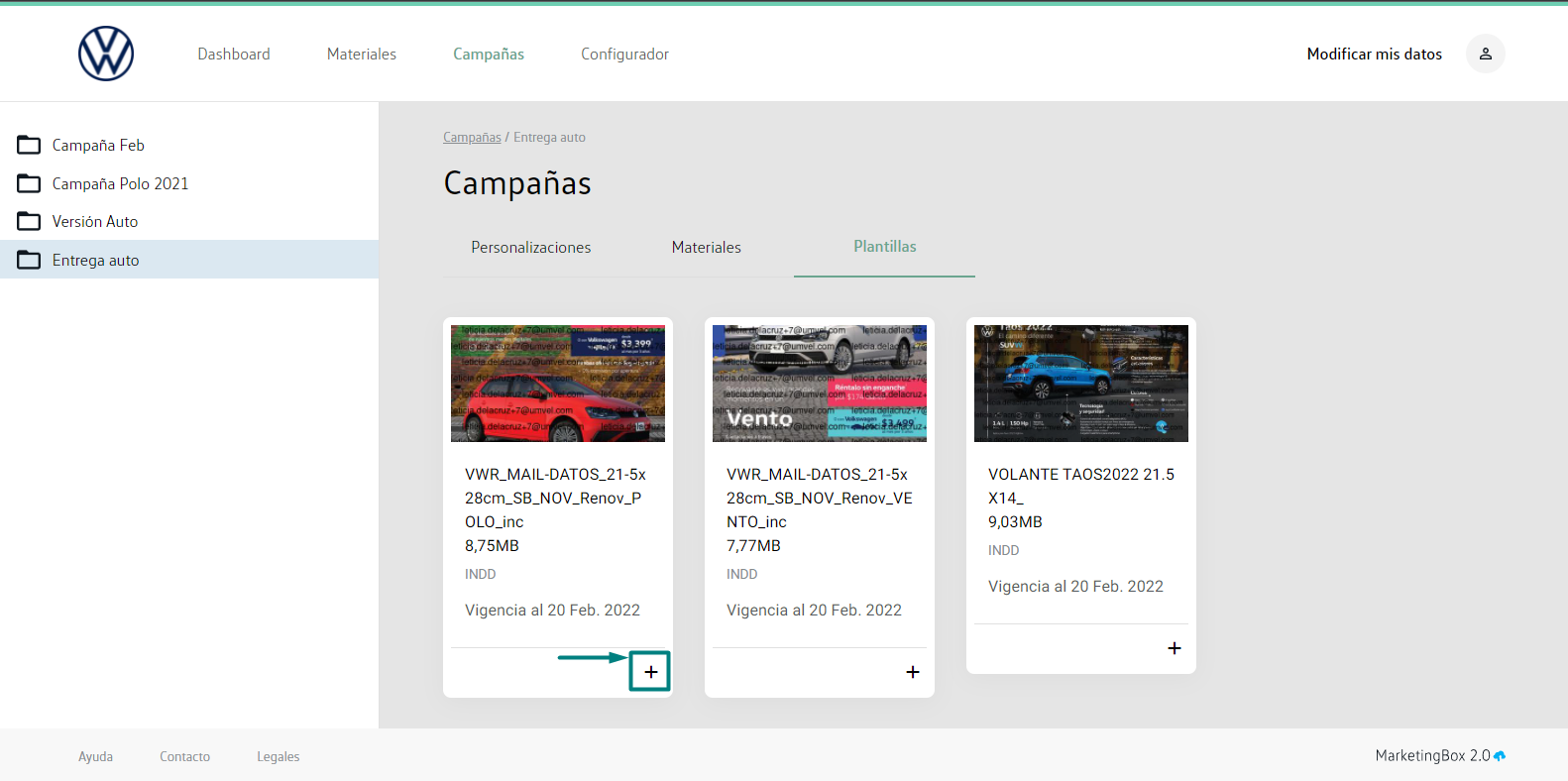
Task: Expand plus on the VENTO_inc template card
Action: pos(913,672)
